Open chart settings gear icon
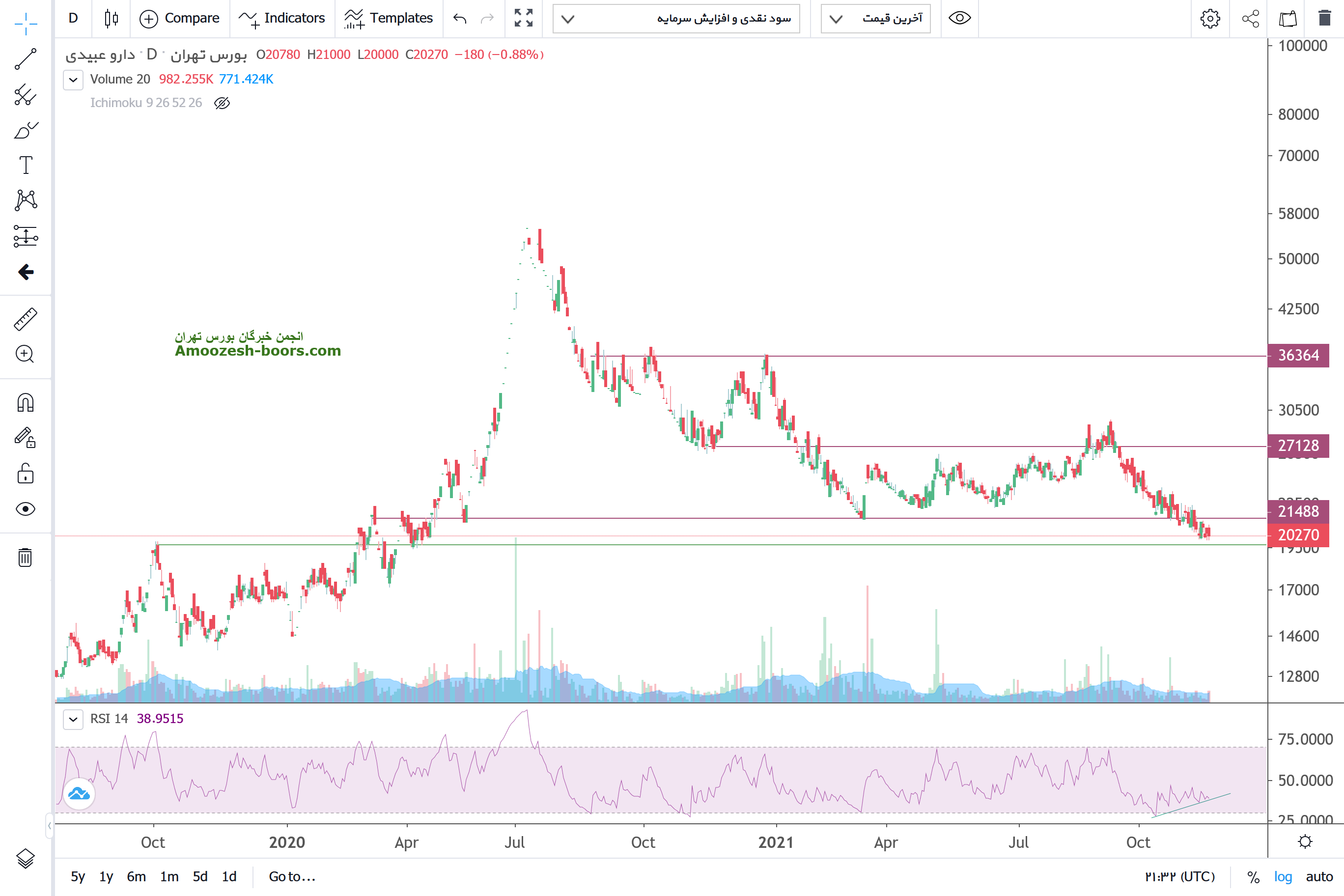The width and height of the screenshot is (1344, 896). click(x=1210, y=18)
